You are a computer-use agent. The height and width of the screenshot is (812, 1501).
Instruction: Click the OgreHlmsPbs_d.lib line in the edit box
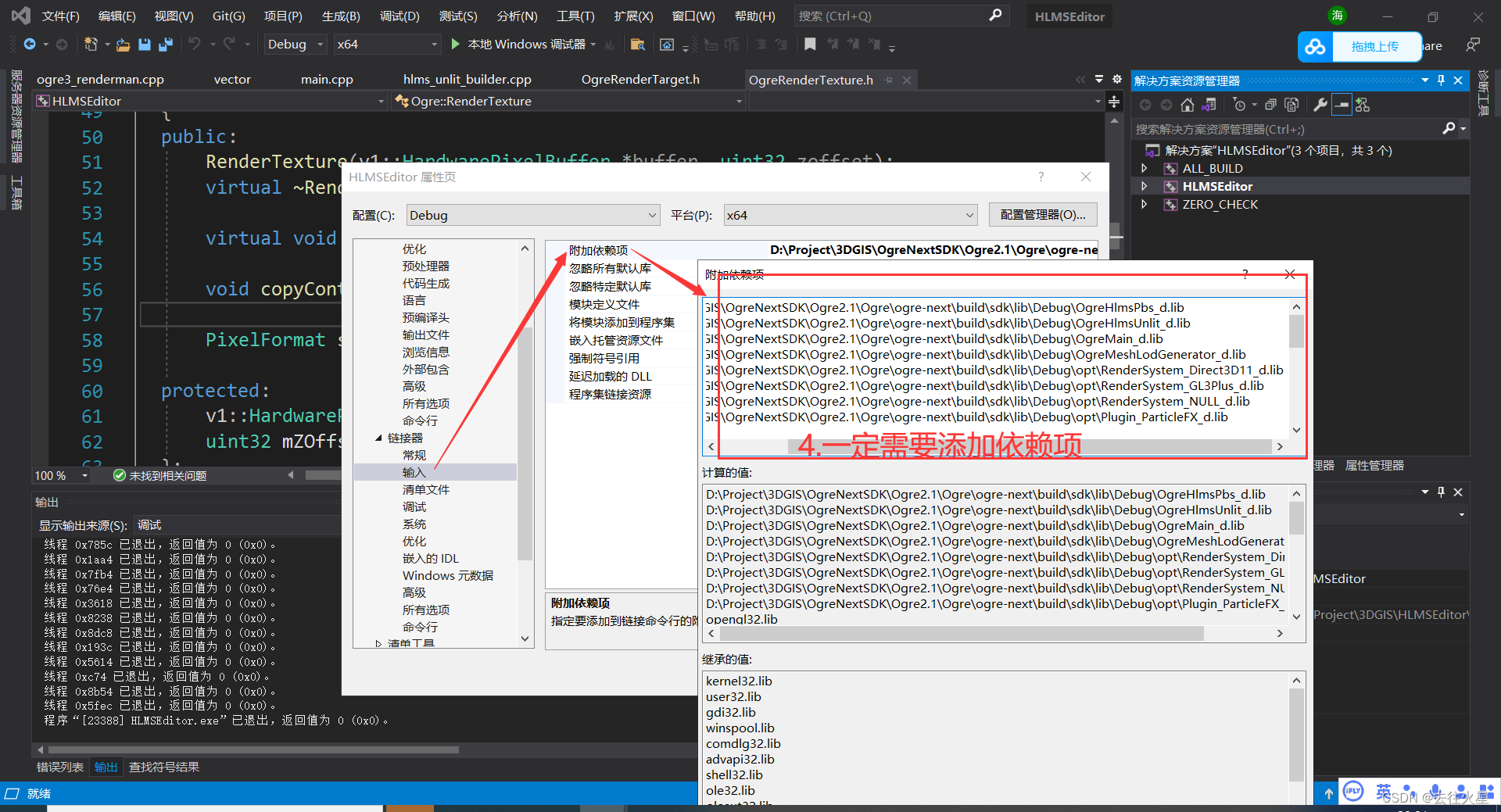tap(944, 307)
